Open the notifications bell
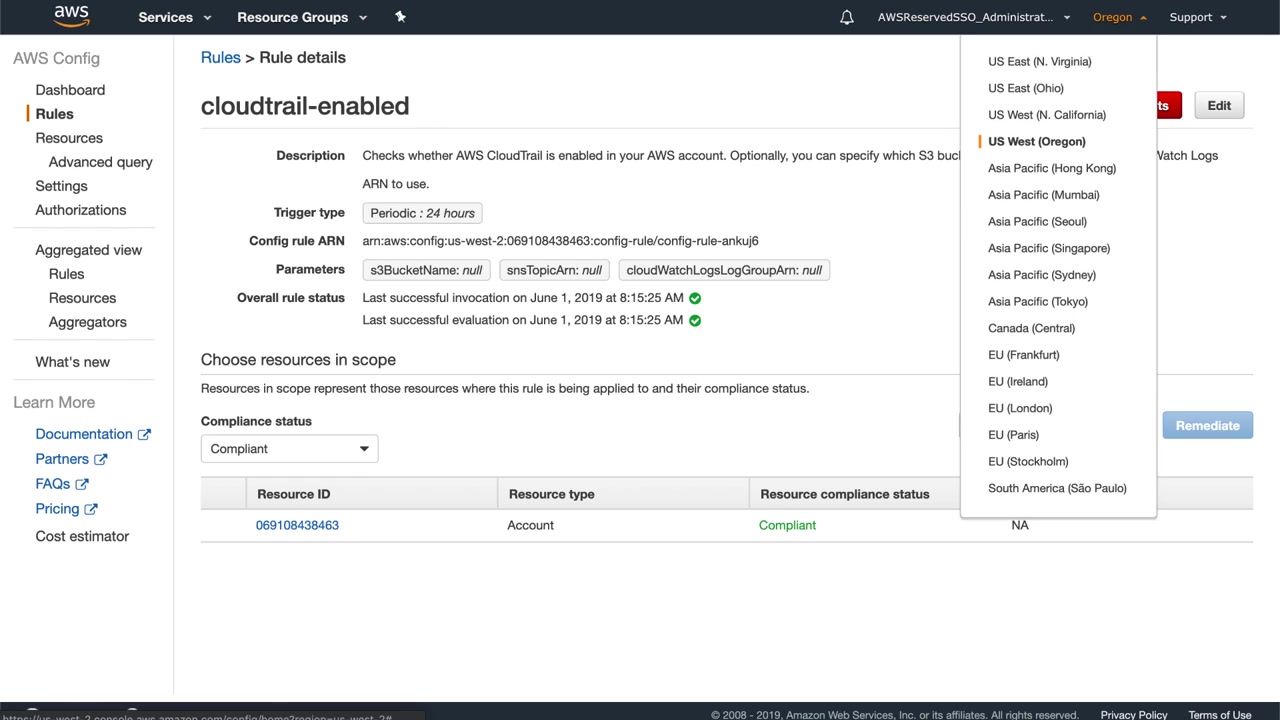Image resolution: width=1280 pixels, height=720 pixels. (847, 17)
